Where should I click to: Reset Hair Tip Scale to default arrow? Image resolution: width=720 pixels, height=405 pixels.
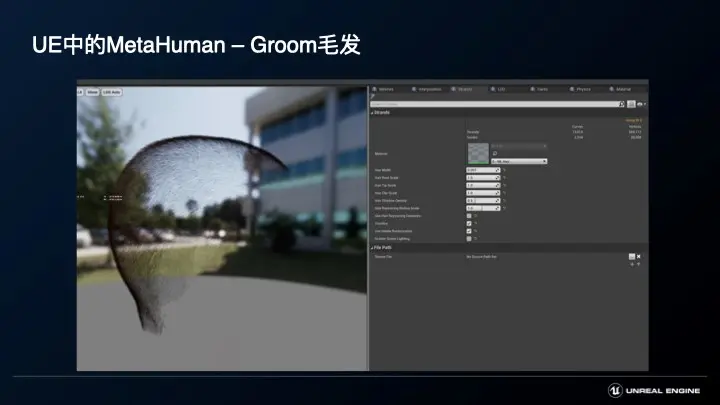pyautogui.click(x=504, y=186)
